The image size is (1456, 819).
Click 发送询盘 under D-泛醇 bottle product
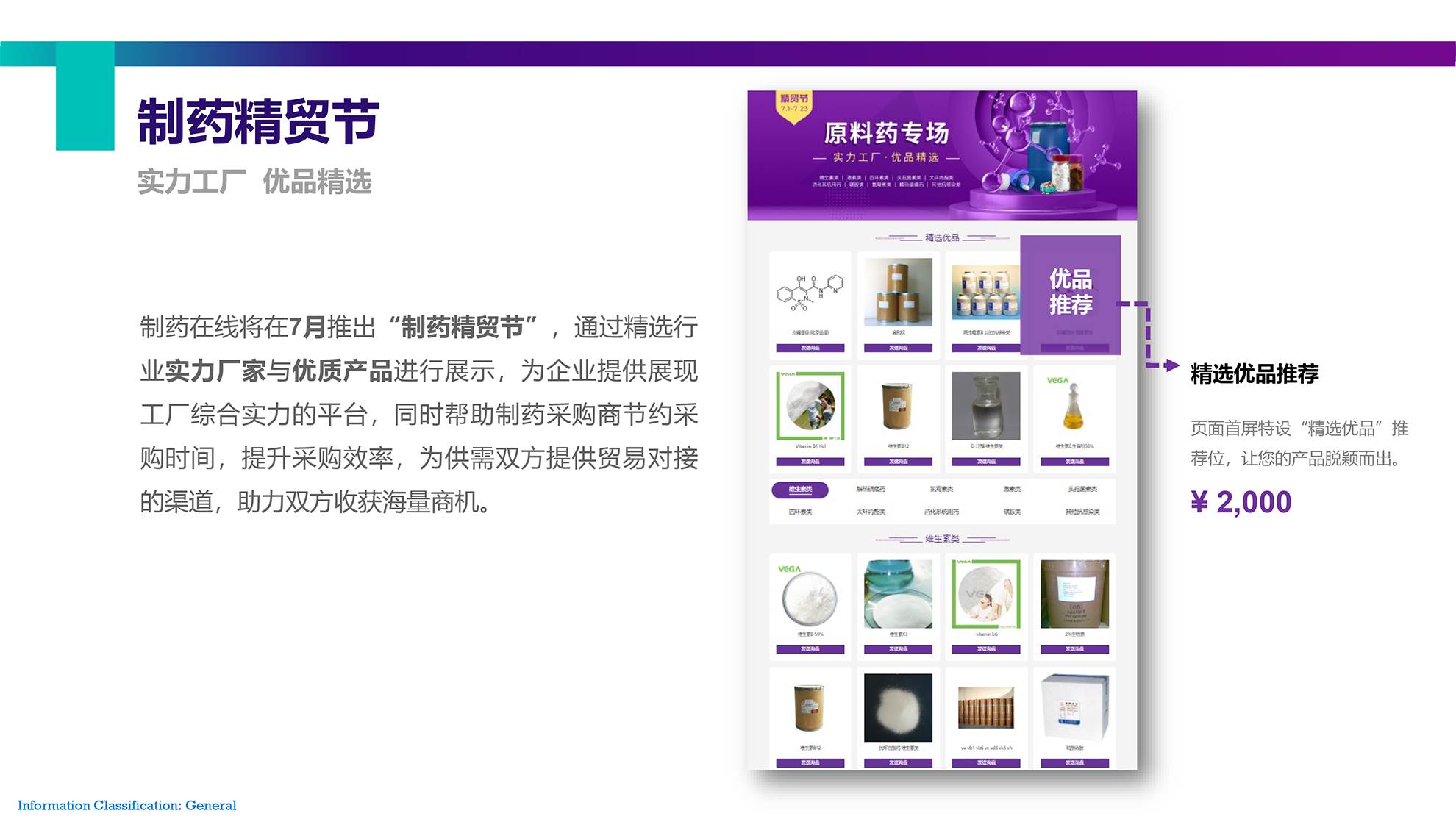tap(986, 462)
